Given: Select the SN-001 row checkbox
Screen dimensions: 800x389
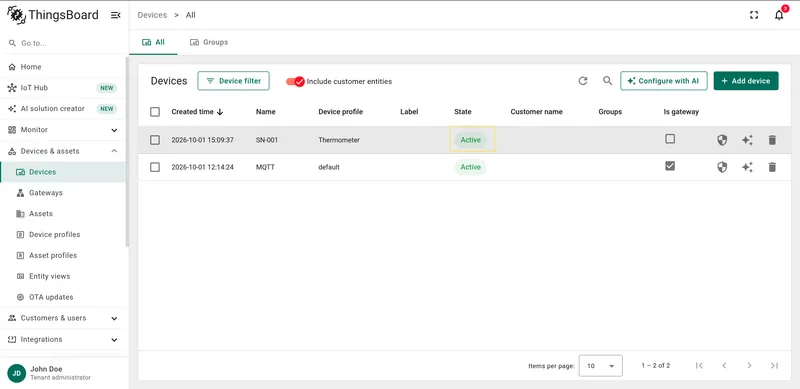Looking at the screenshot, I should (x=155, y=140).
